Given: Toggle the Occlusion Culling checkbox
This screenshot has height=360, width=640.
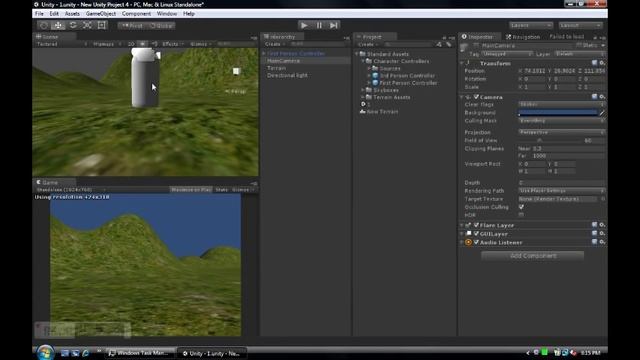Looking at the screenshot, I should coord(521,207).
